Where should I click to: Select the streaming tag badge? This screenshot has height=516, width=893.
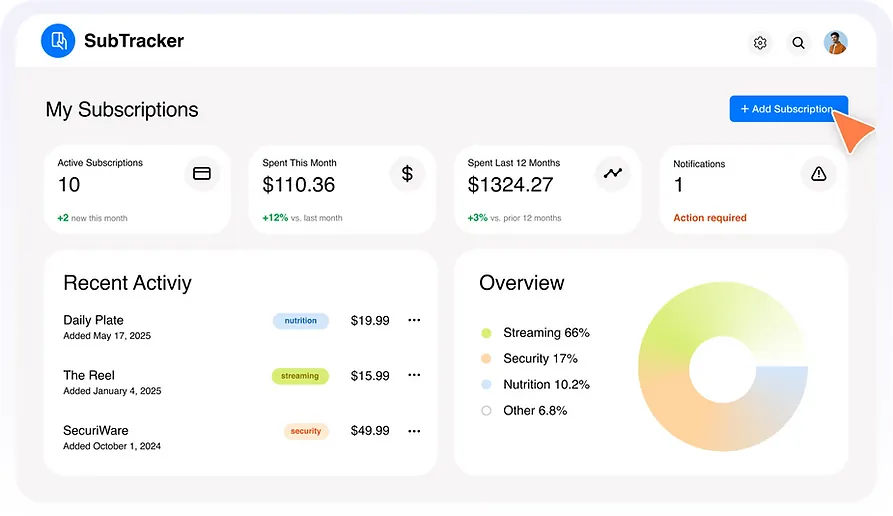click(300, 376)
